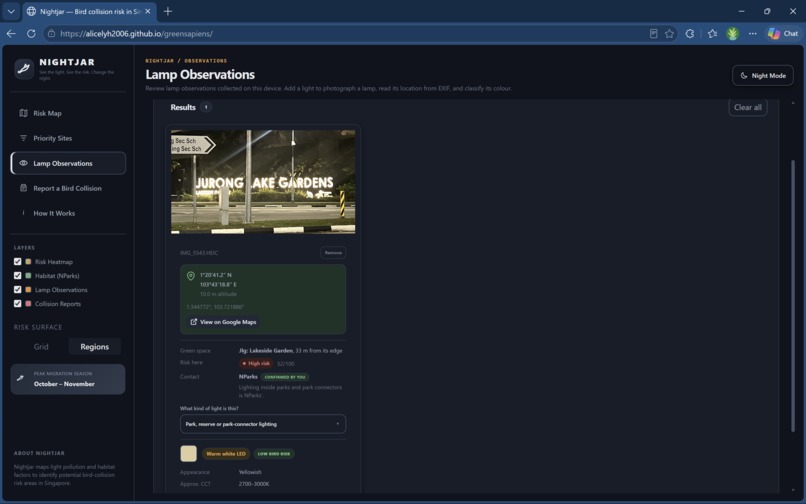Open the light kind dropdown
This screenshot has height=504, width=806.
click(x=263, y=424)
